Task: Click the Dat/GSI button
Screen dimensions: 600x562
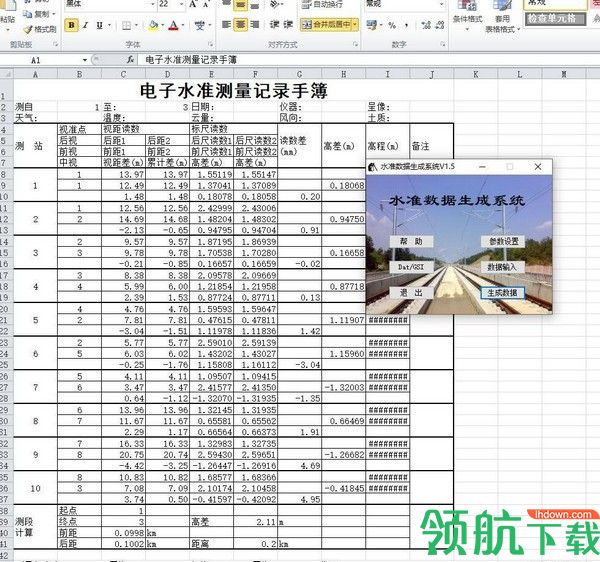Action: 411,267
